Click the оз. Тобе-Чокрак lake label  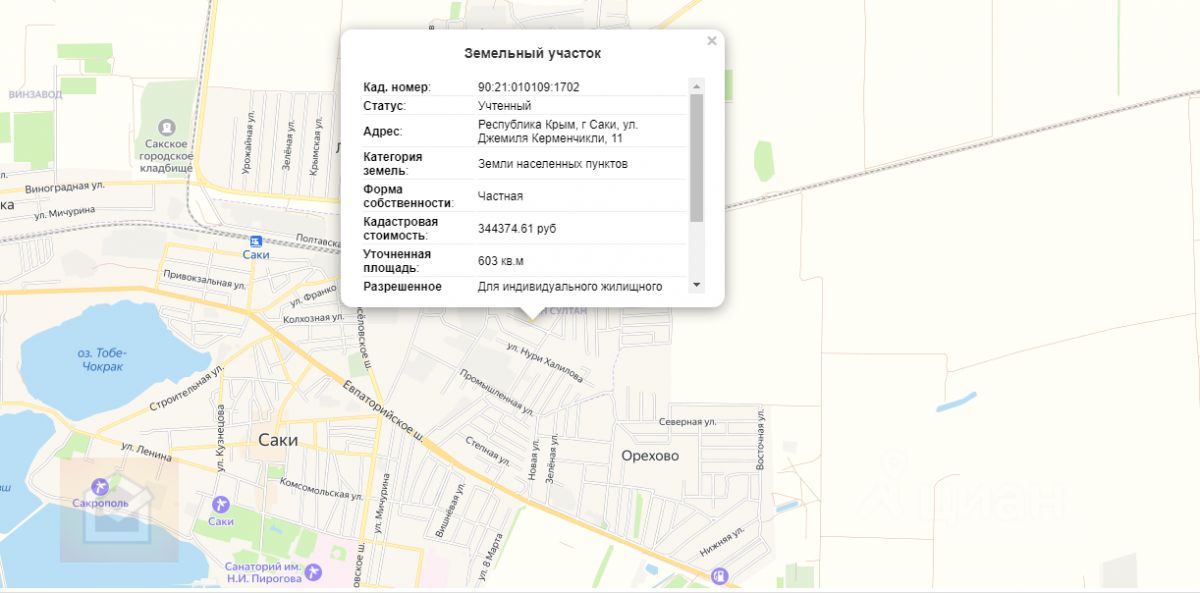pos(103,359)
